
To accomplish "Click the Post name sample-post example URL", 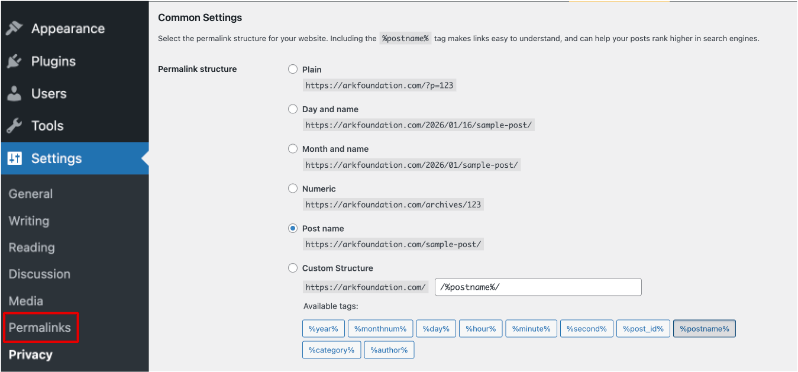I will point(393,244).
